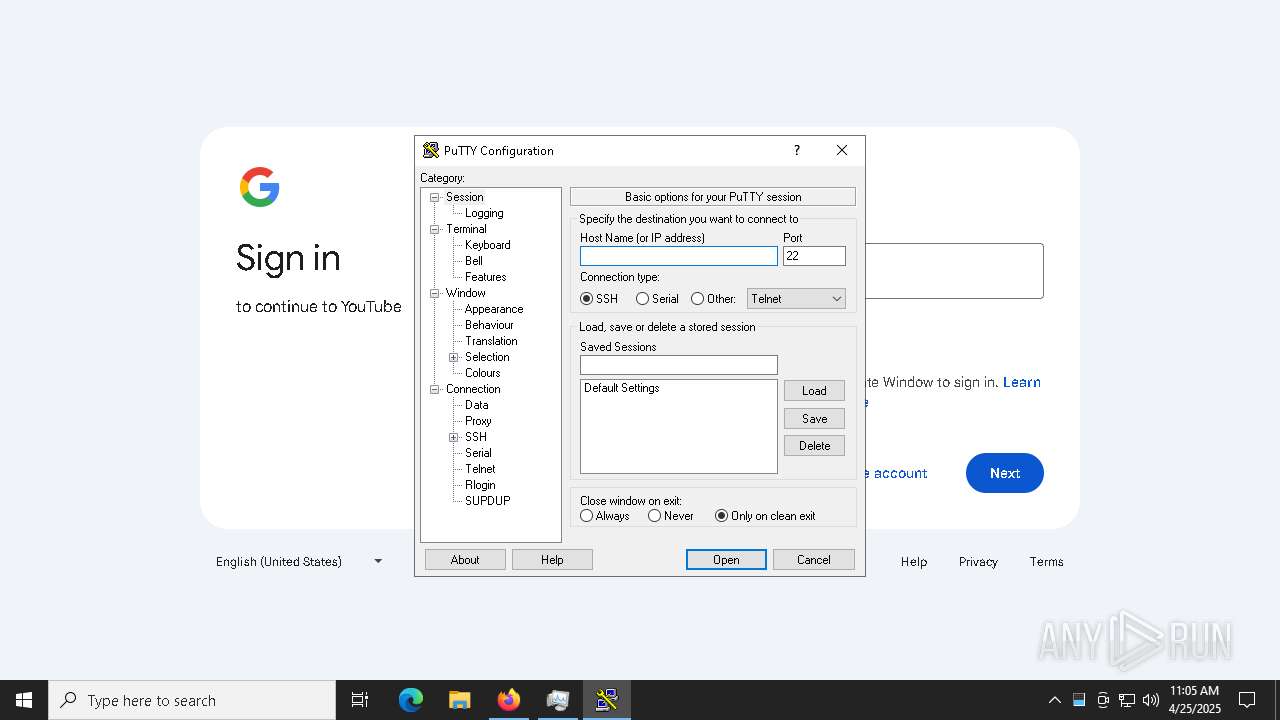Click the volume icon in the system tray

(1151, 700)
